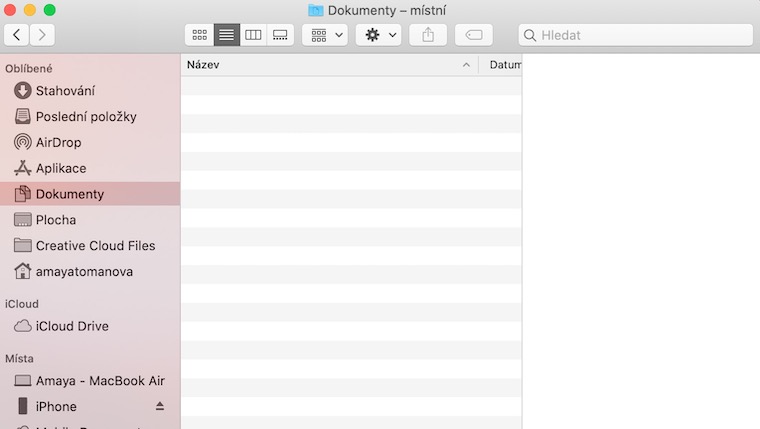Switch to list view
This screenshot has height=429, width=760.
[226, 35]
